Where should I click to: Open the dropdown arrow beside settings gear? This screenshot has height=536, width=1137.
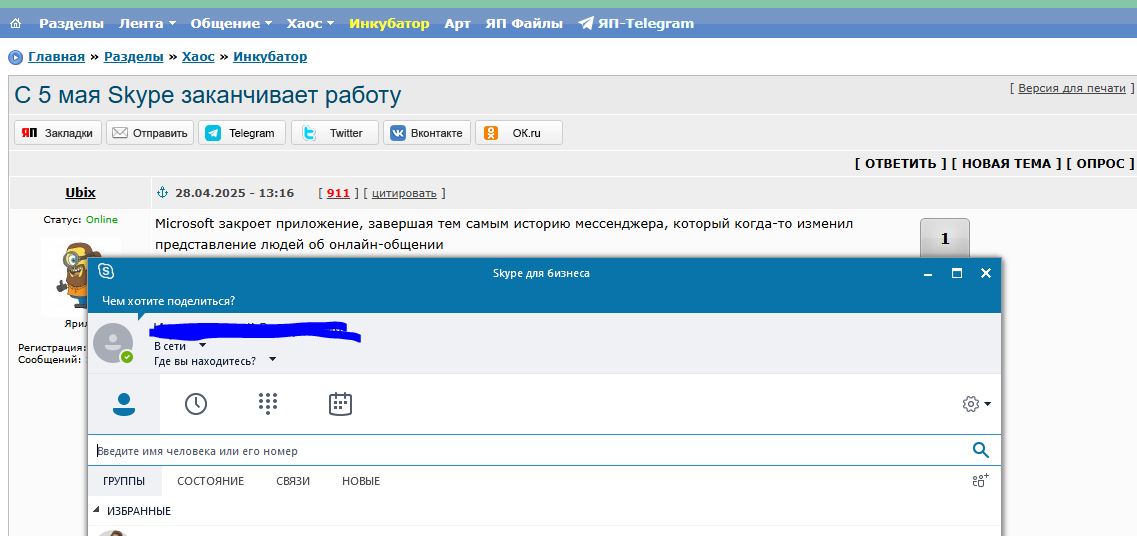coord(988,404)
